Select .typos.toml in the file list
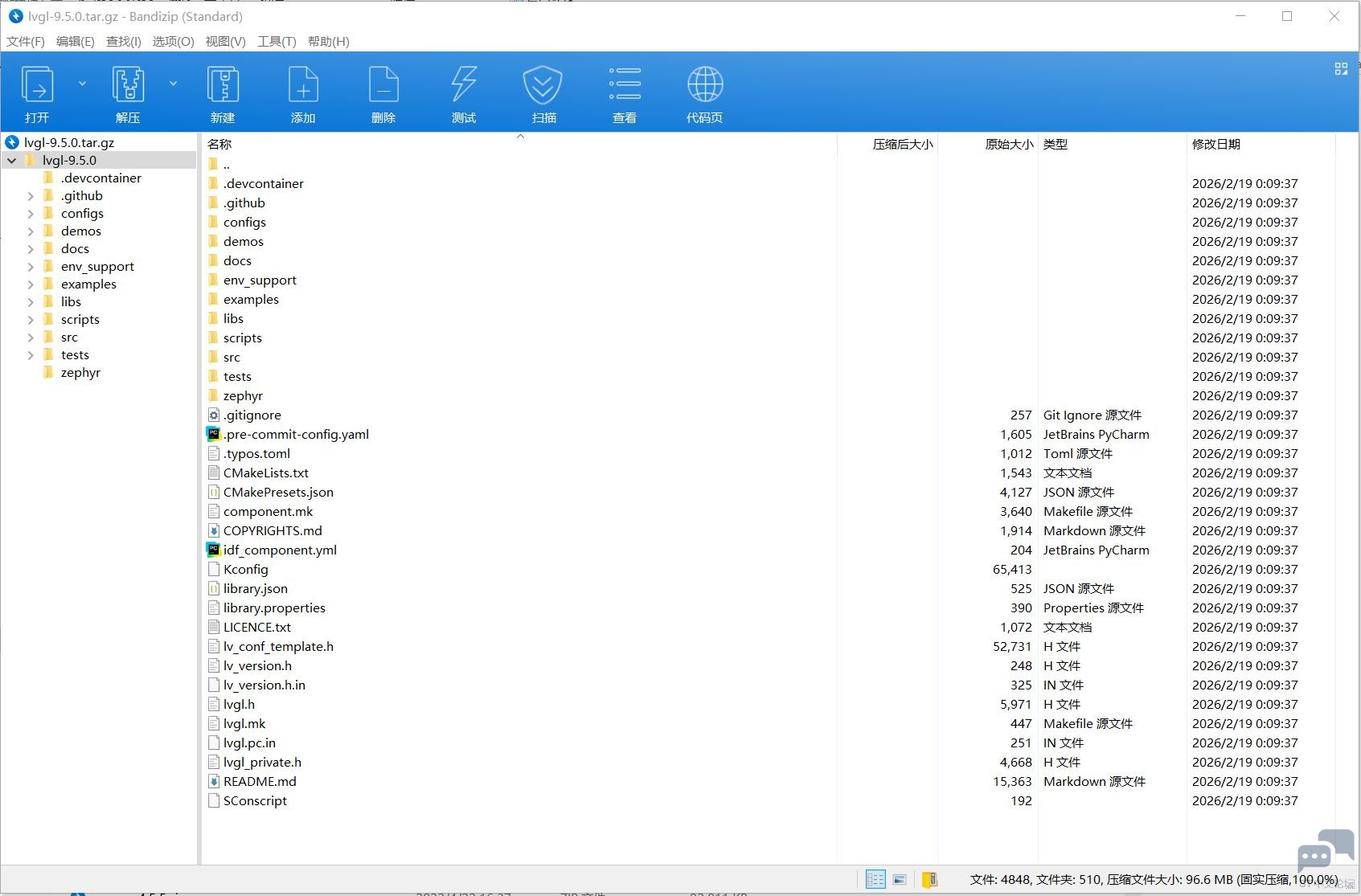The width and height of the screenshot is (1361, 896). pyautogui.click(x=256, y=454)
